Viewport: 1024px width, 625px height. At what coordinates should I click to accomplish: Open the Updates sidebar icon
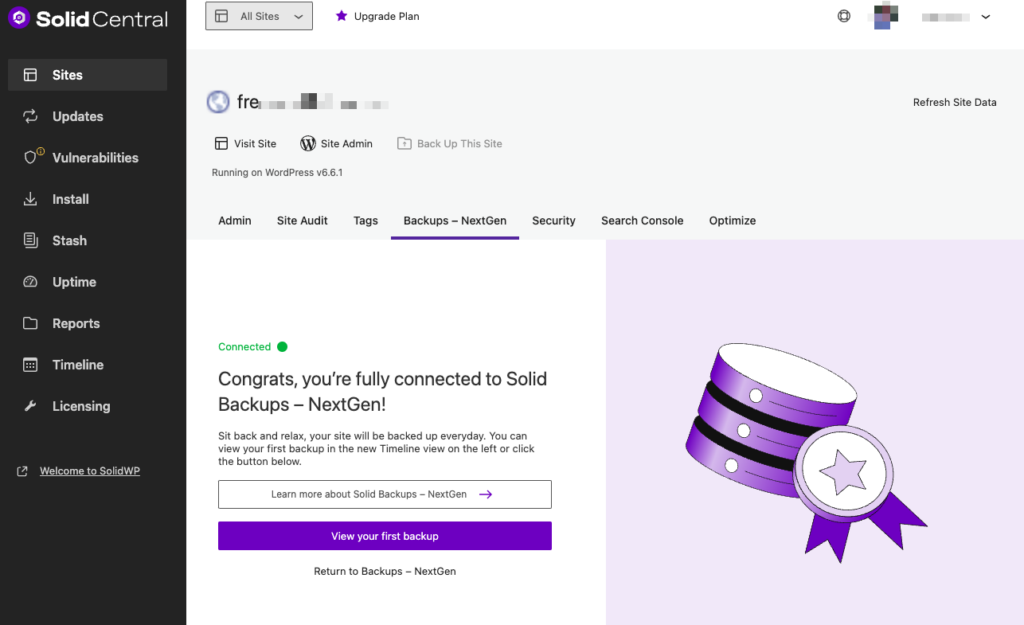pyautogui.click(x=31, y=116)
